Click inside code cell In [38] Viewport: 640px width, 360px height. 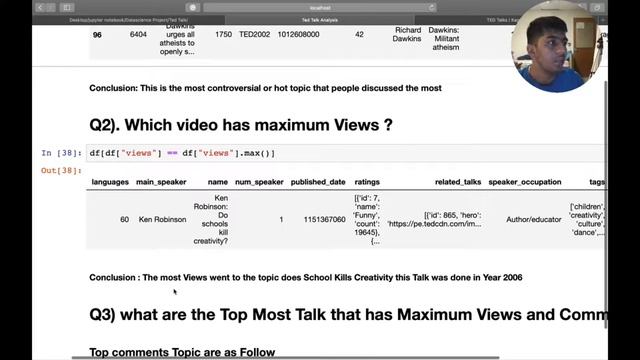[x=345, y=153]
